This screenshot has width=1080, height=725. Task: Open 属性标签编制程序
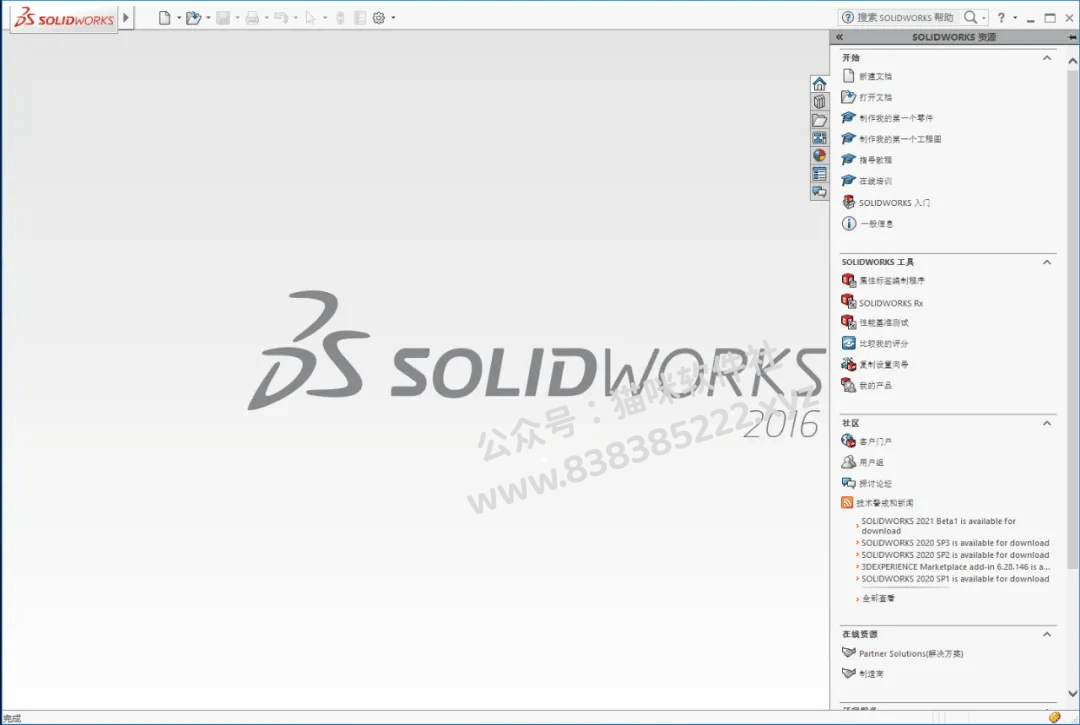(x=892, y=281)
